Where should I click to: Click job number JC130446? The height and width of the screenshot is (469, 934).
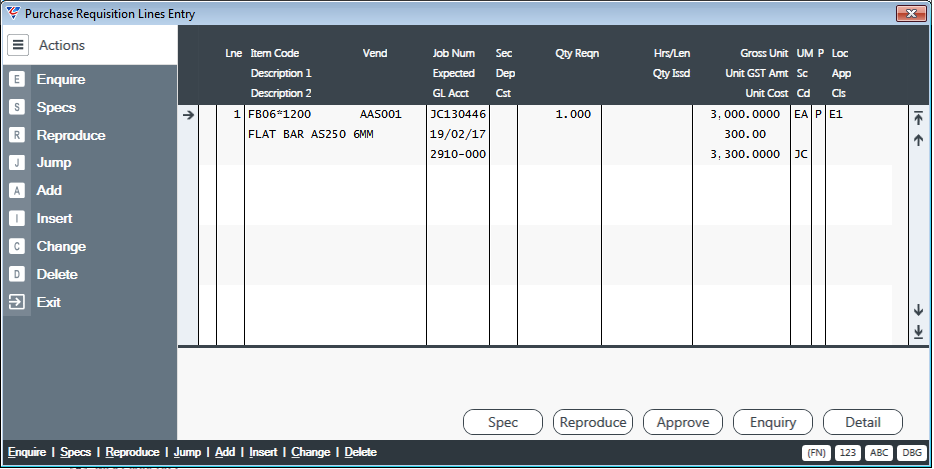tap(458, 114)
